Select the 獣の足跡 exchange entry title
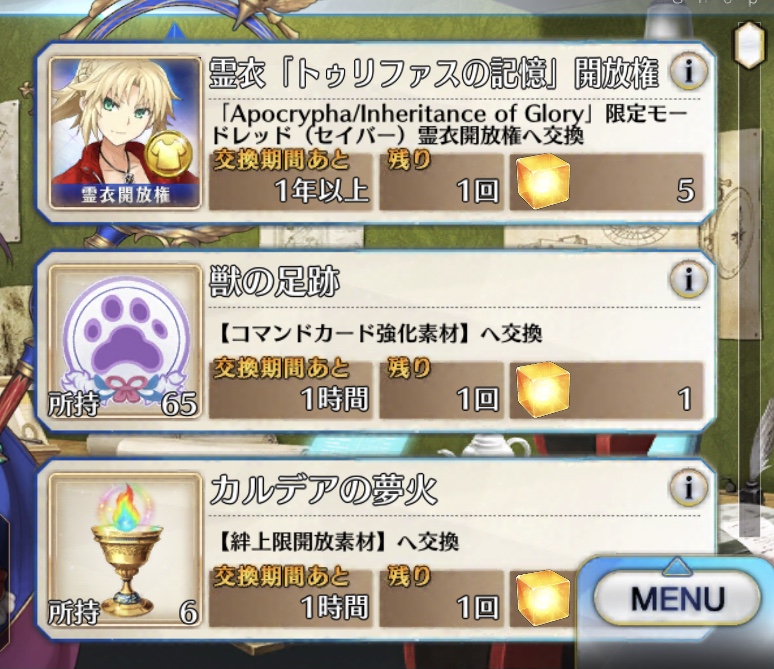The width and height of the screenshot is (774, 669). 274,281
